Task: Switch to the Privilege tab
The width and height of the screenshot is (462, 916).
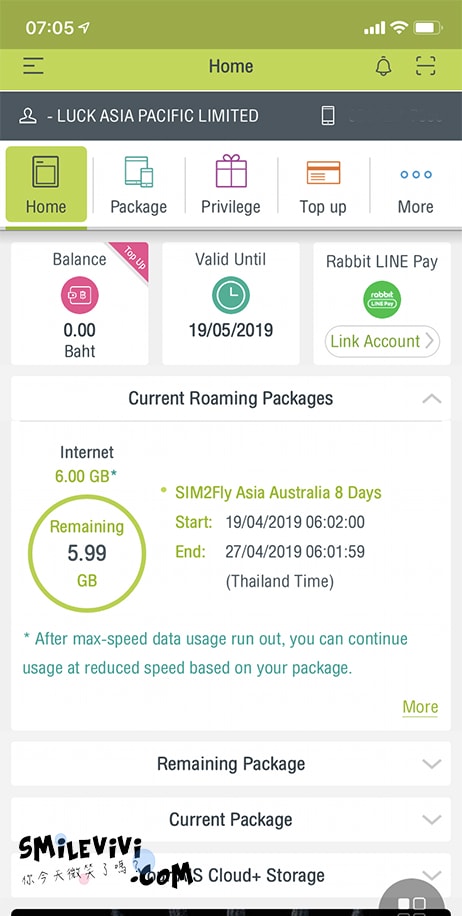Action: click(231, 186)
